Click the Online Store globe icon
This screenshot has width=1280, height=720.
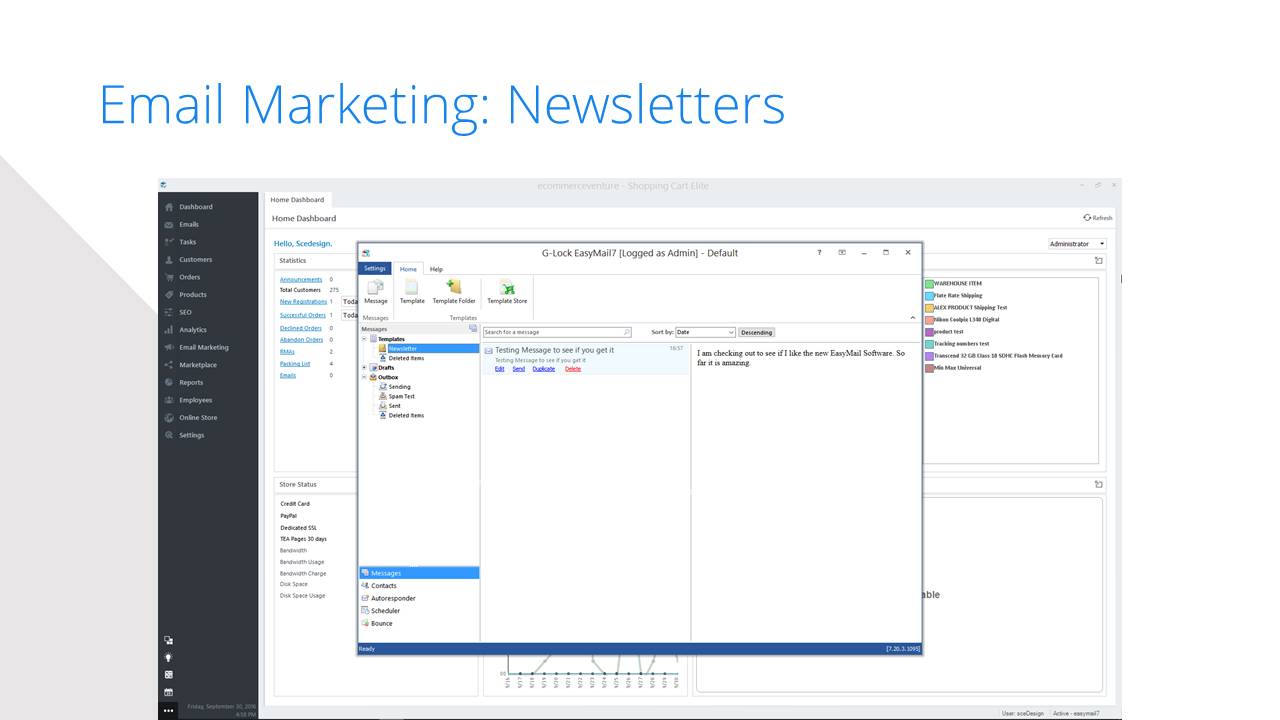point(169,418)
